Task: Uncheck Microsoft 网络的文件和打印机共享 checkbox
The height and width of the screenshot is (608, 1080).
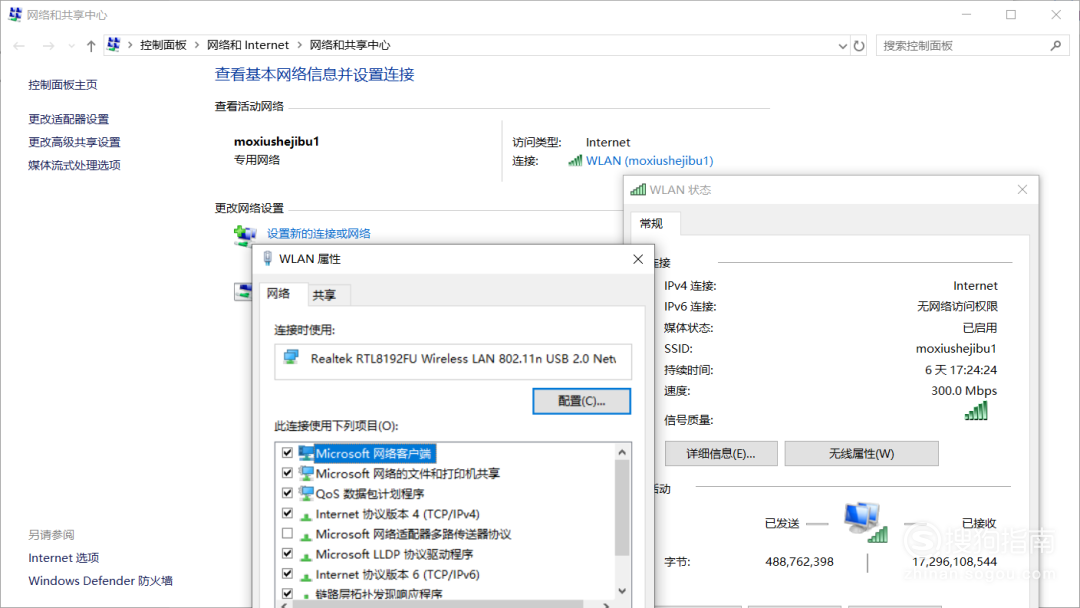Action: coord(287,473)
